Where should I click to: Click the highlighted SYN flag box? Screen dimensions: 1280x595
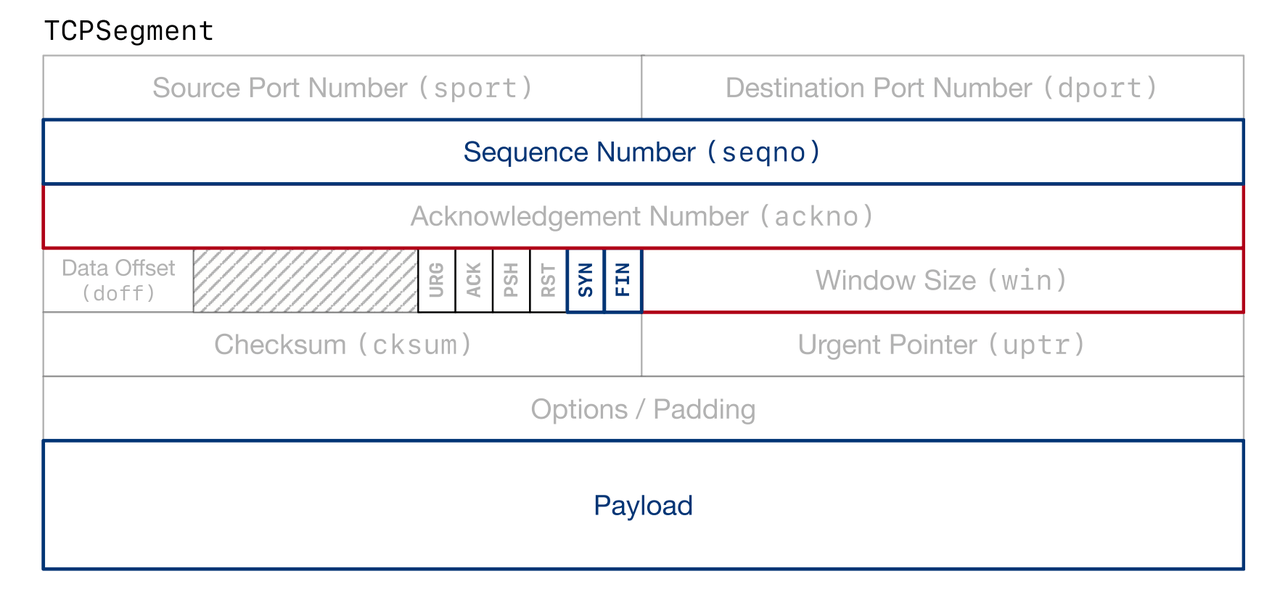(x=586, y=280)
